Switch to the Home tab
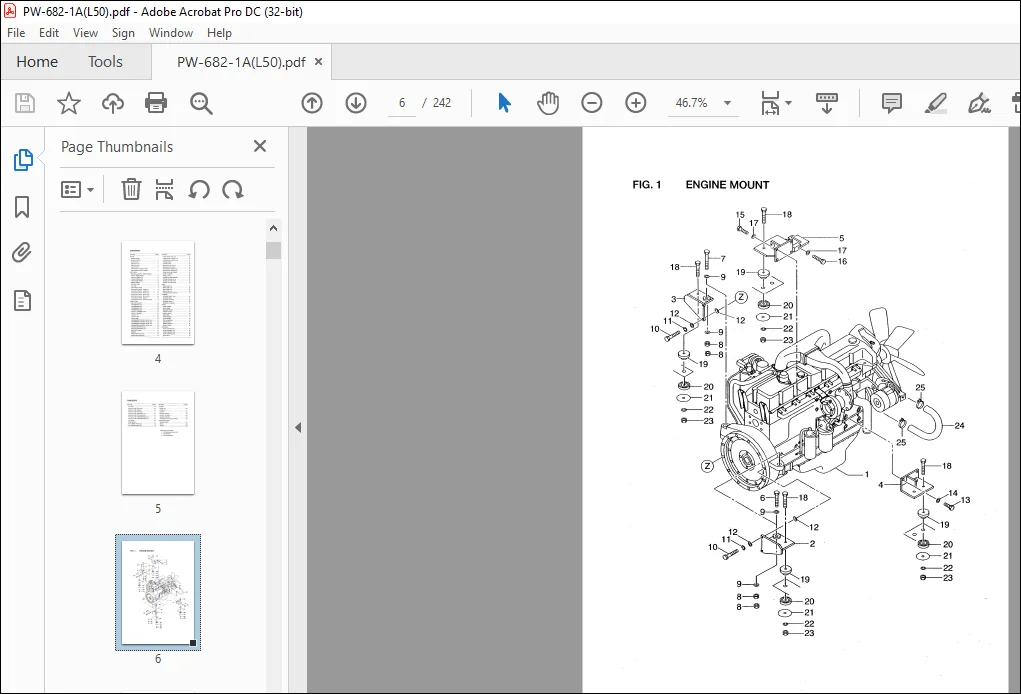 pos(37,62)
